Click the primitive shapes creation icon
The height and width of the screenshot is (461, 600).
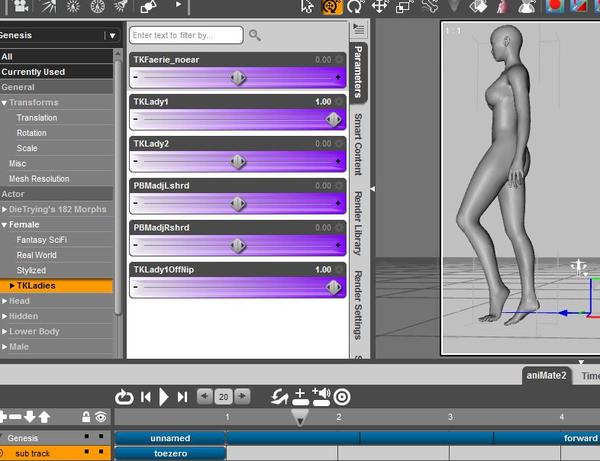[x=148, y=6]
